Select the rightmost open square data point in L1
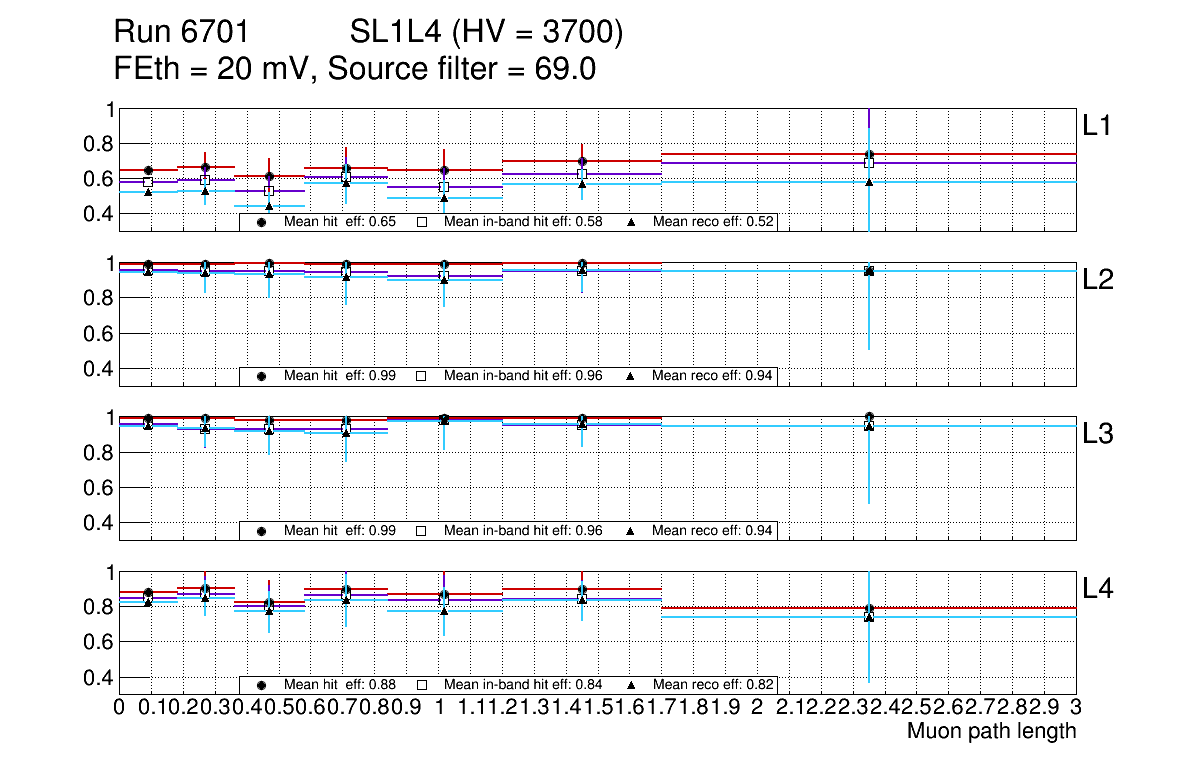 (x=869, y=163)
